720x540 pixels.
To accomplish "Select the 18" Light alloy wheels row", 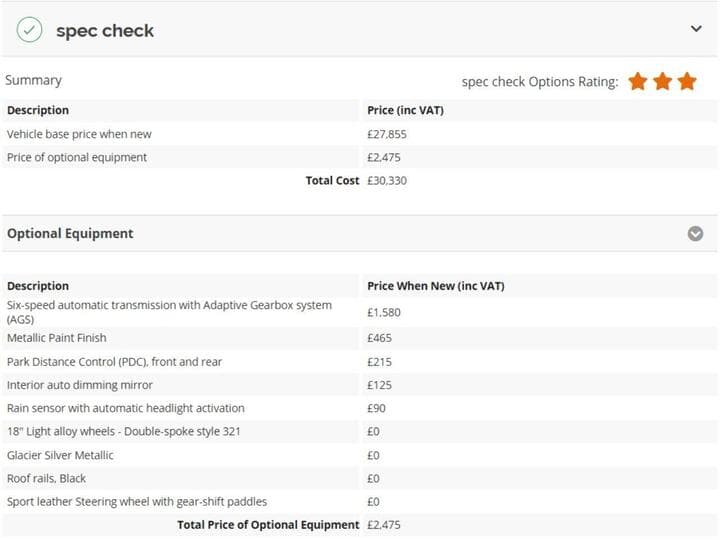I will [360, 432].
